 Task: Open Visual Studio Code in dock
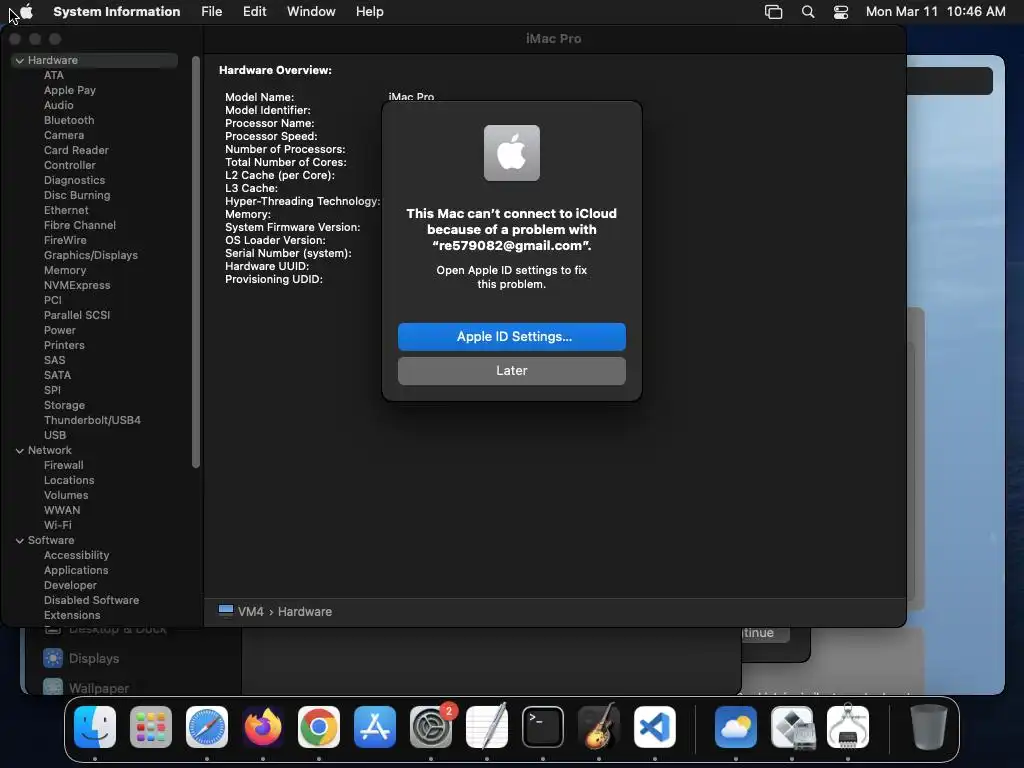tap(654, 727)
